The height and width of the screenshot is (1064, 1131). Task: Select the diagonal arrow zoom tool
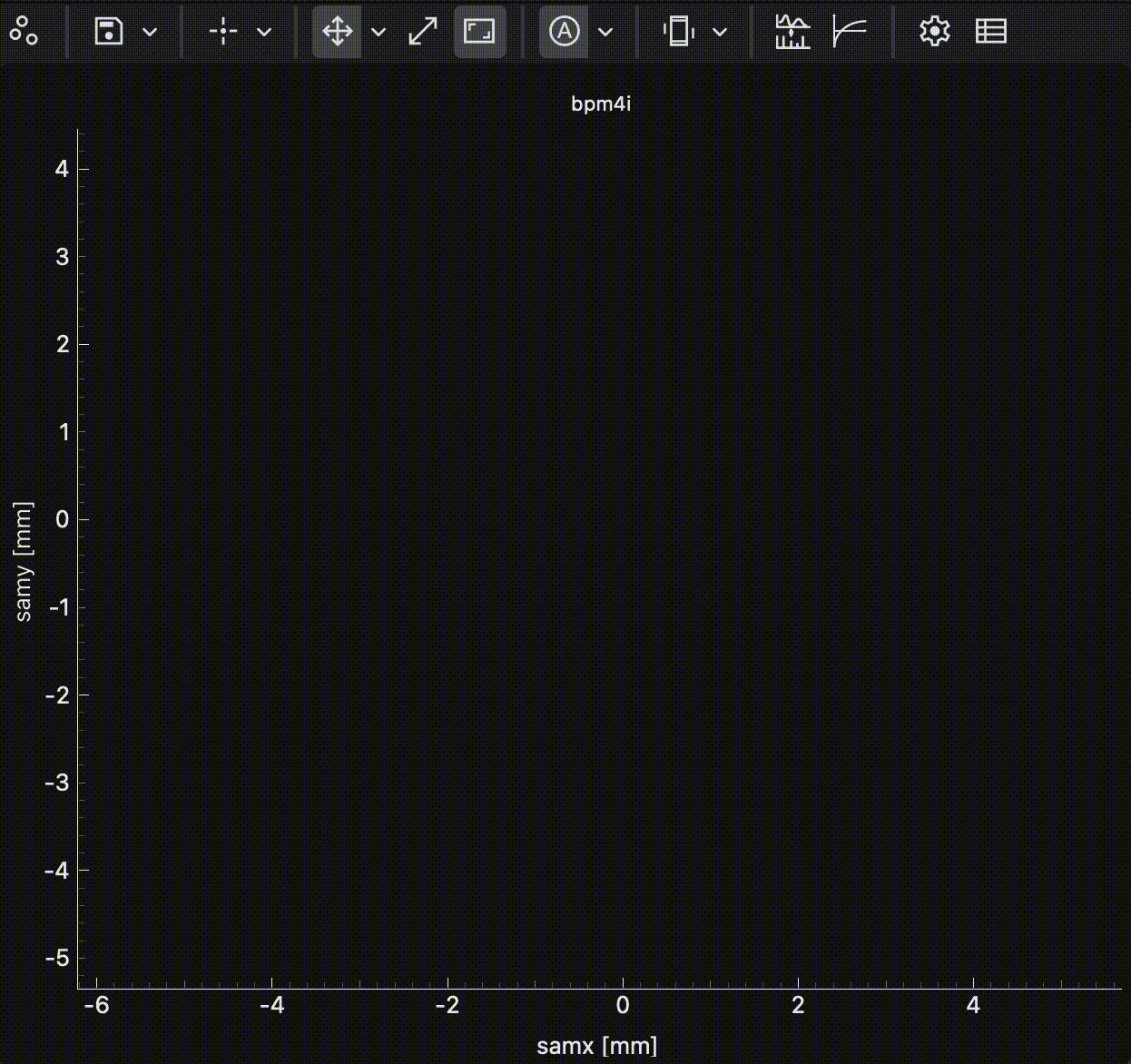click(x=423, y=32)
